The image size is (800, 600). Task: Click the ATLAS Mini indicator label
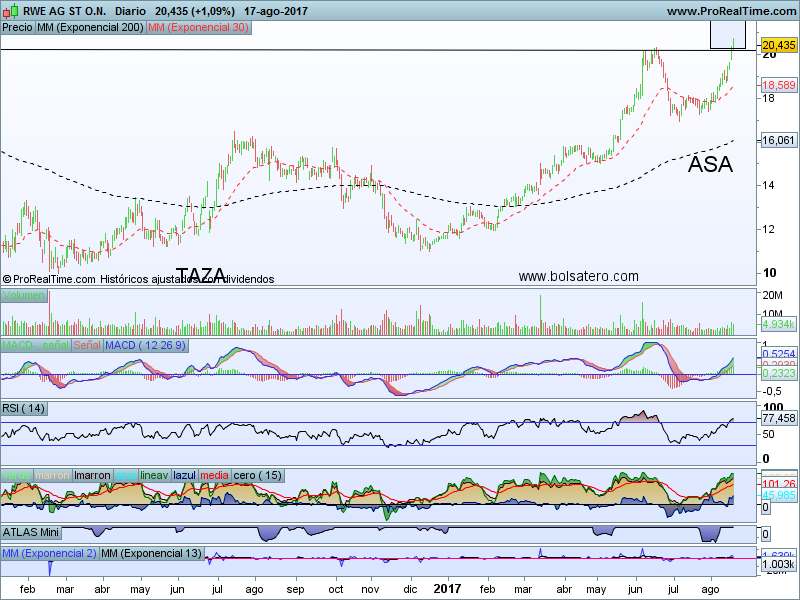tap(31, 532)
